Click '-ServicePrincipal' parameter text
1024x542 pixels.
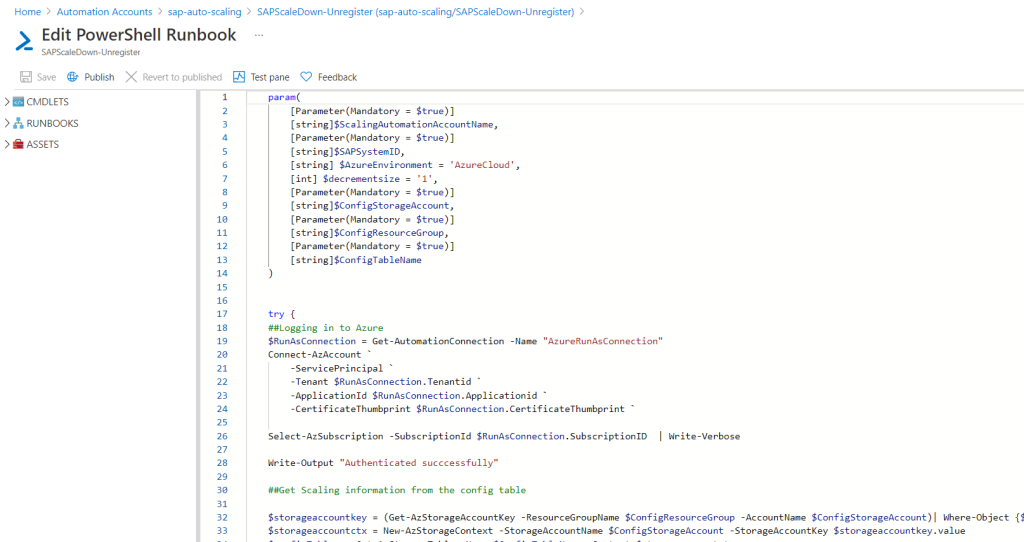336,368
